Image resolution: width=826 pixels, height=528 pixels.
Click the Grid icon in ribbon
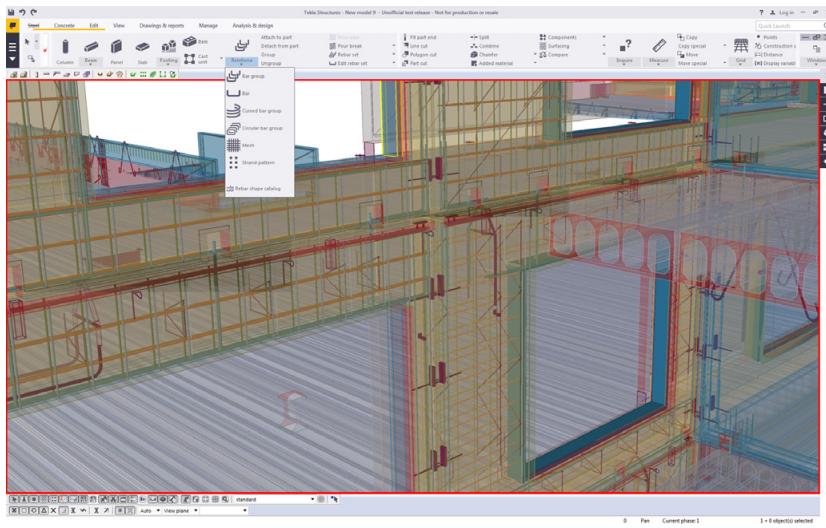coord(741,46)
